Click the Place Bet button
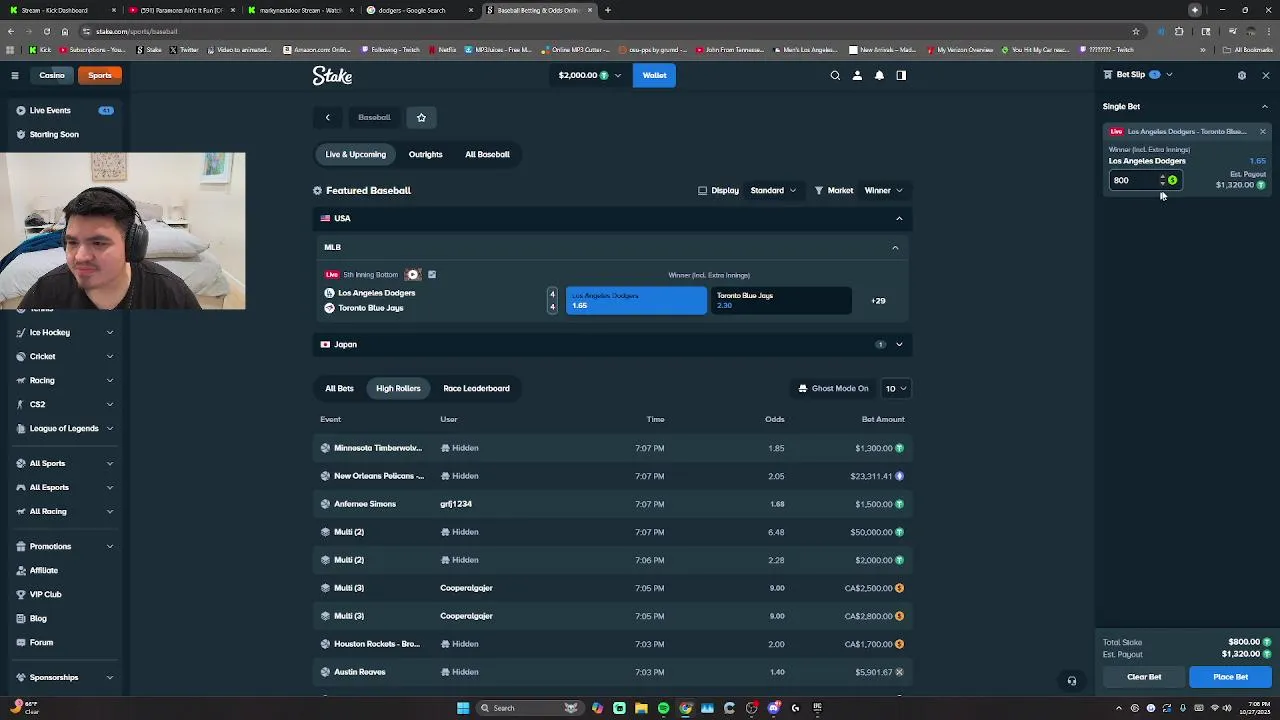 click(x=1230, y=677)
